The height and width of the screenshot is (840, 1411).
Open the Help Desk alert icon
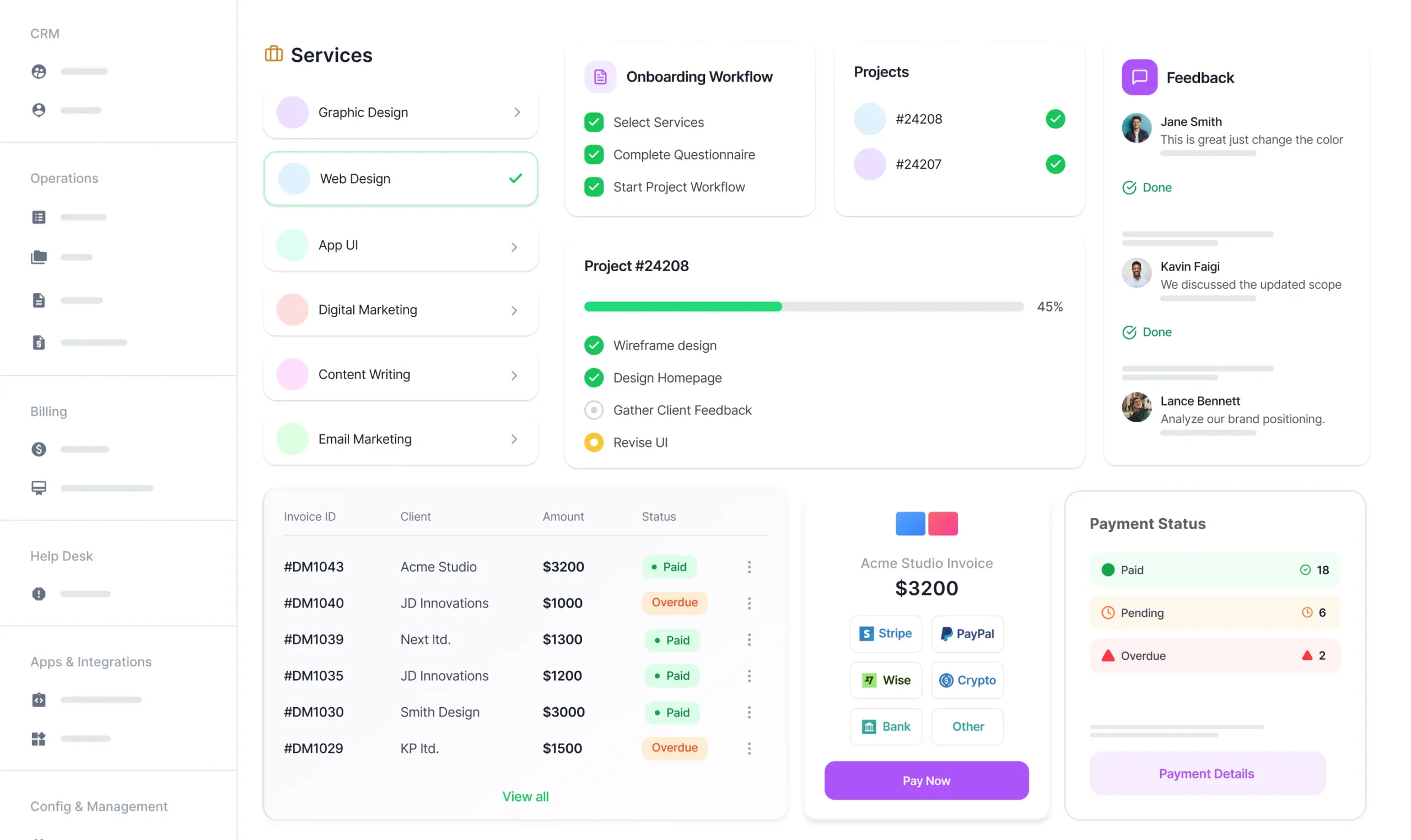pyautogui.click(x=39, y=594)
